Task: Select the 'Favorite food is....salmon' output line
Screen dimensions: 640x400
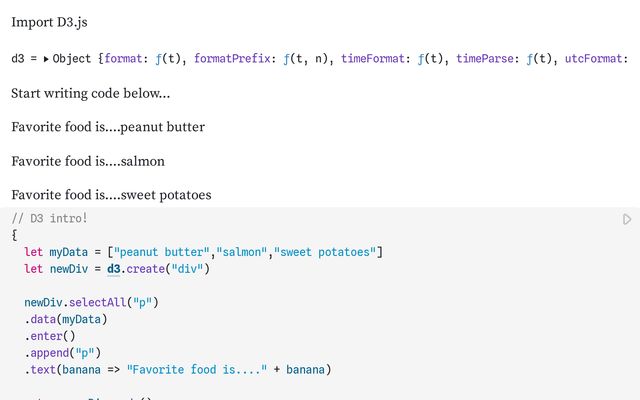Action: pos(88,161)
